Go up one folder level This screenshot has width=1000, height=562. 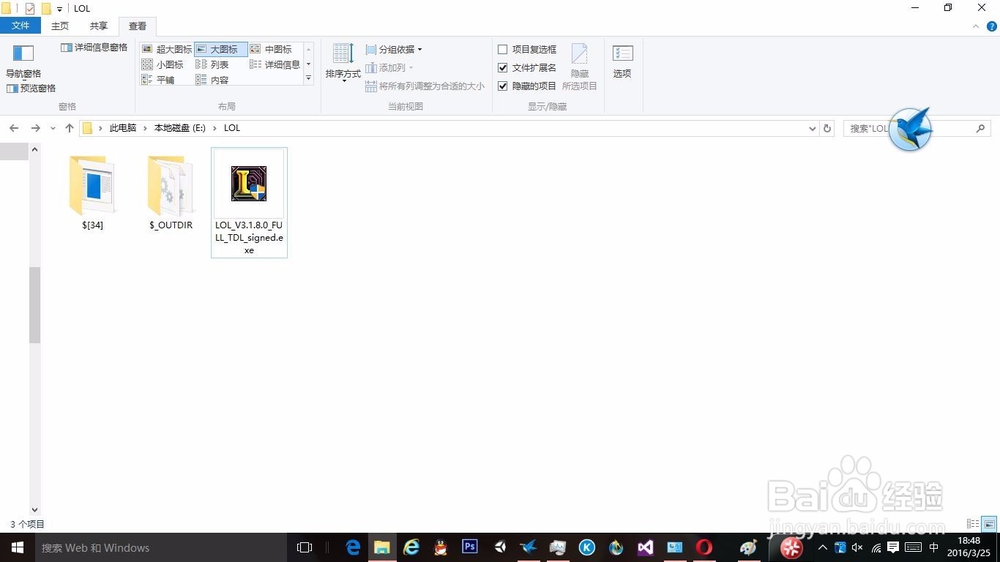tap(69, 128)
